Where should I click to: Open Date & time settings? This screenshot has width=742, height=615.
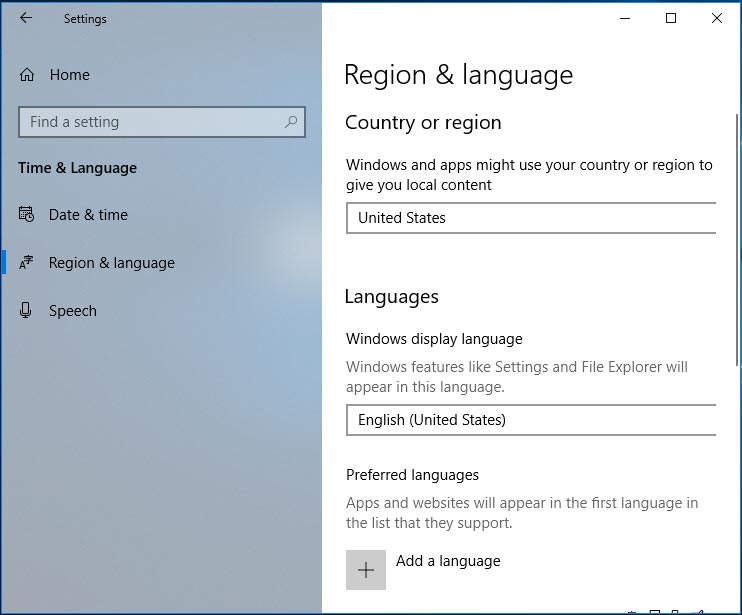pyautogui.click(x=88, y=215)
